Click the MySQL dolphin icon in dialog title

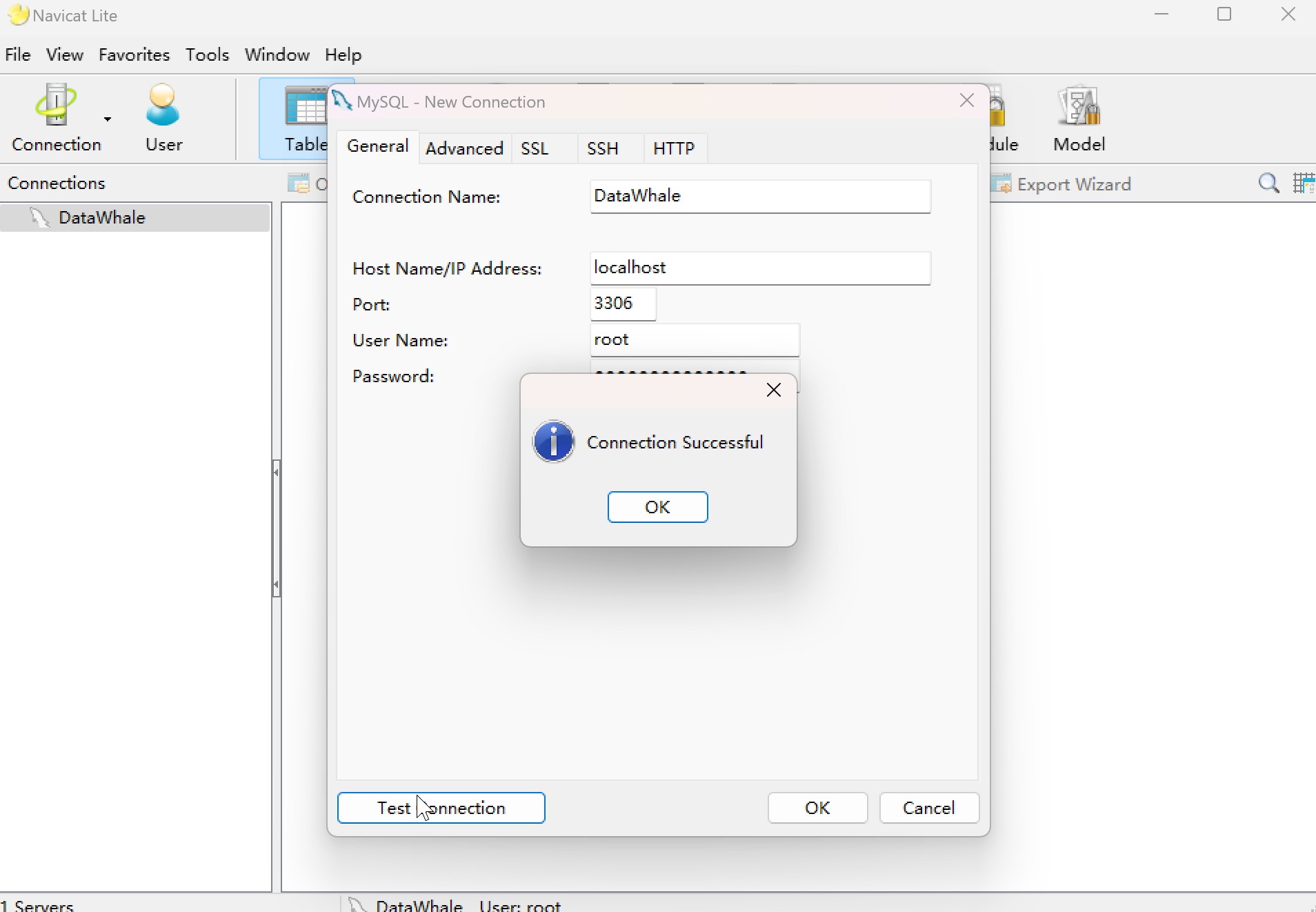tap(343, 101)
